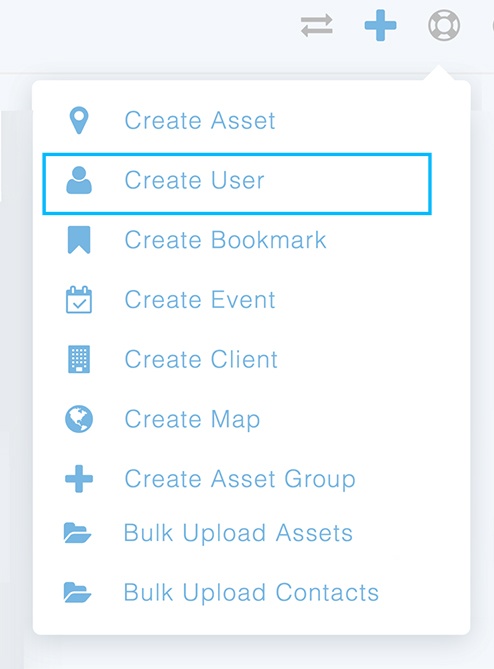Click the globe icon beside Create Map
This screenshot has width=494, height=669.
79,419
